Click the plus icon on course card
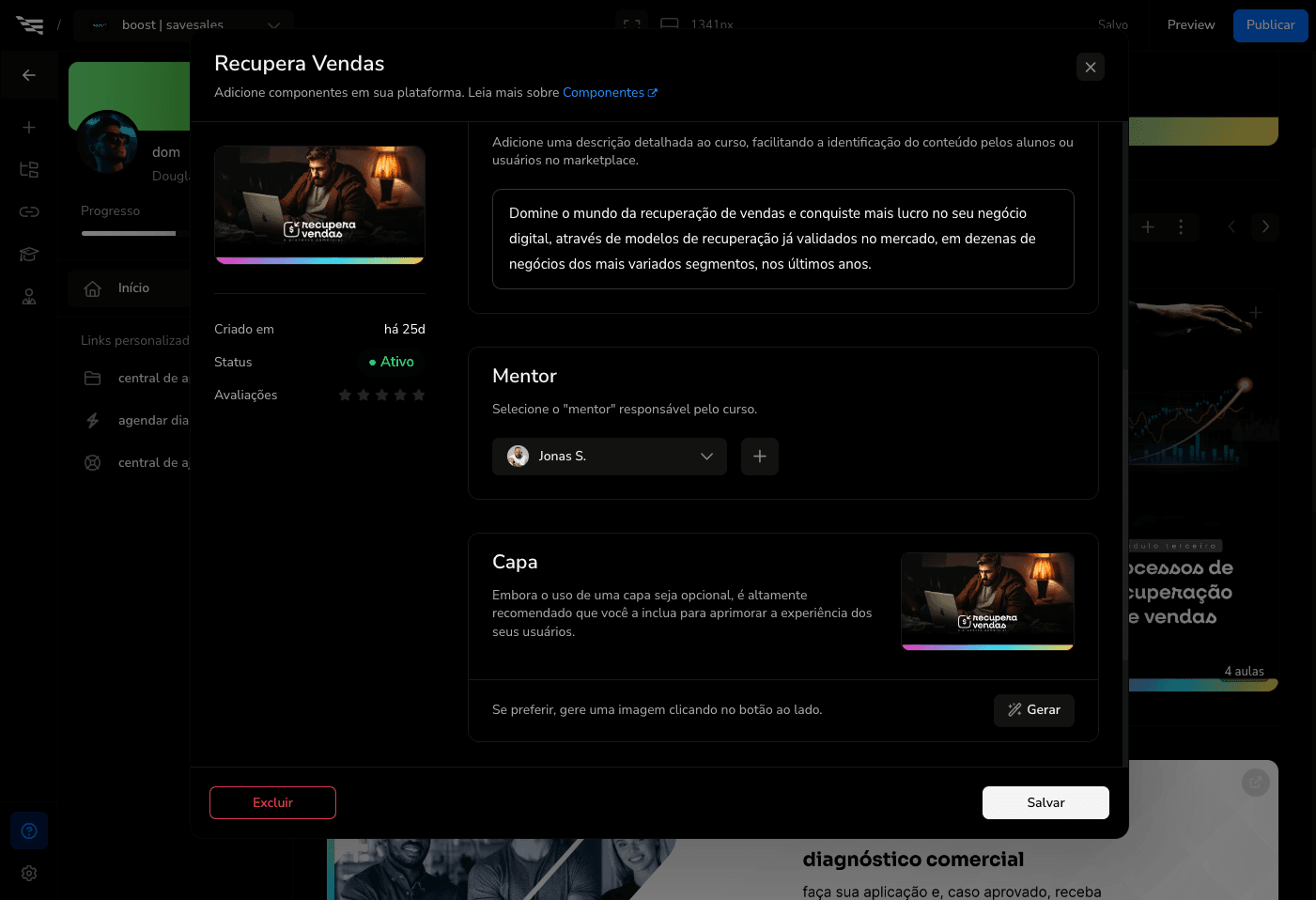 point(1256,312)
